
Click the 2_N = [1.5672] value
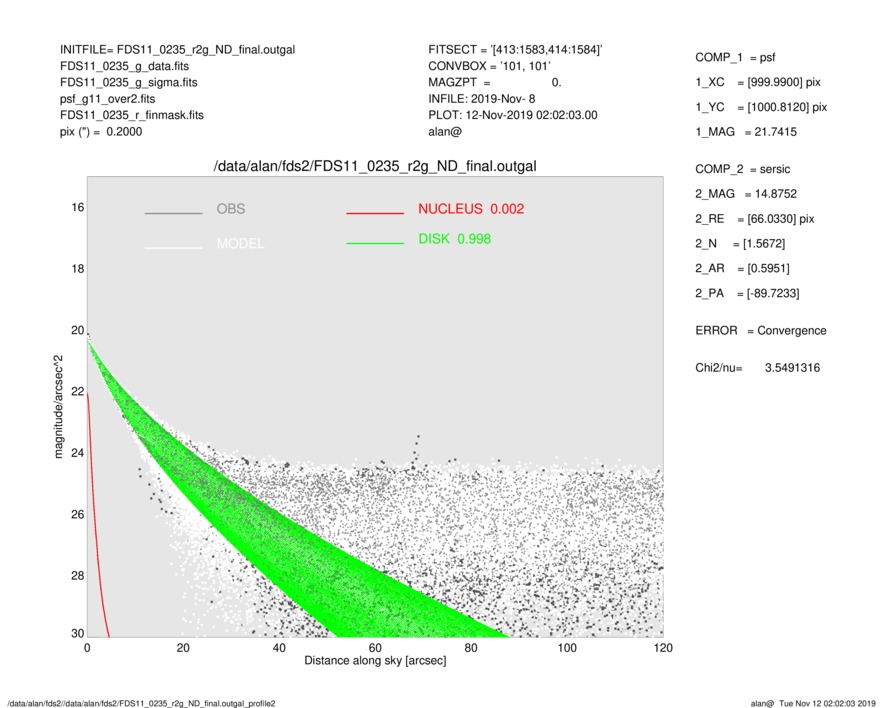(739, 244)
